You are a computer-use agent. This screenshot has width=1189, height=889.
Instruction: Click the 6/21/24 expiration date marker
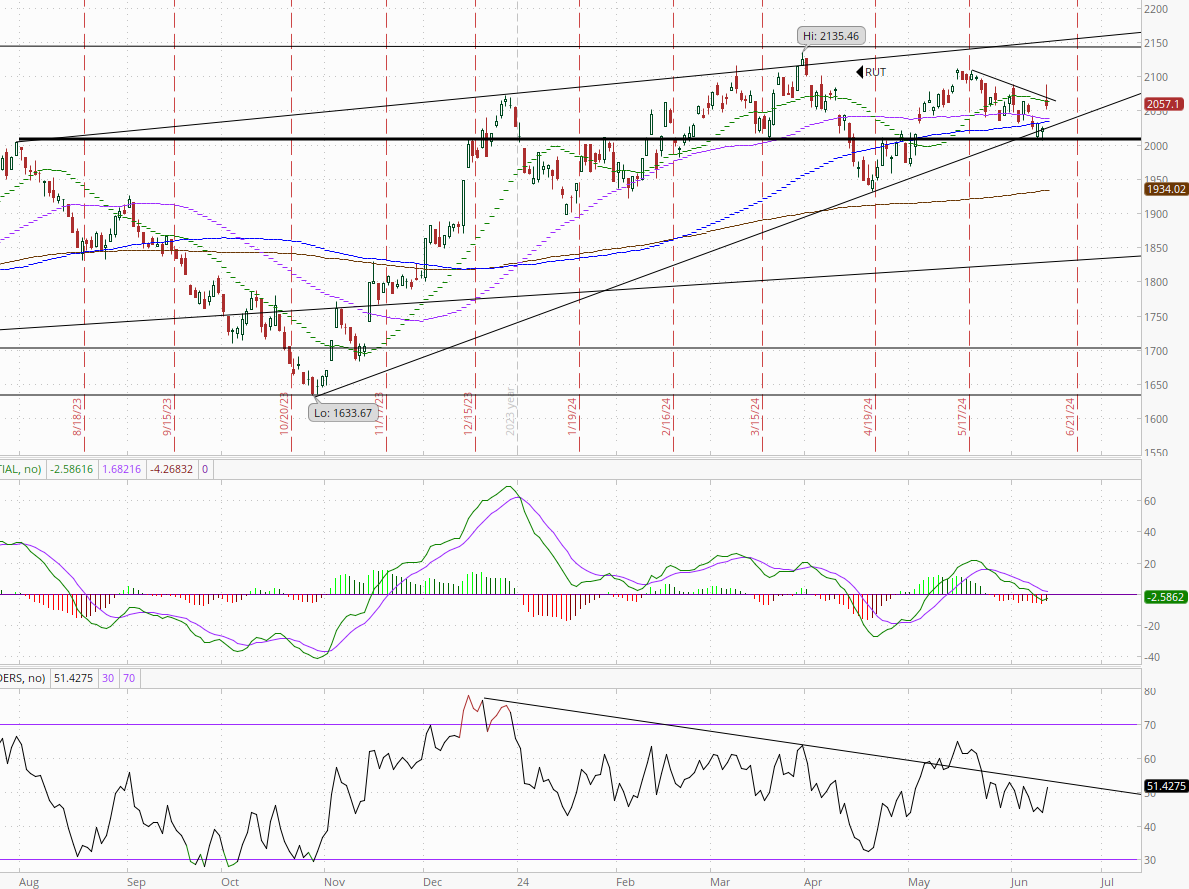click(1071, 416)
